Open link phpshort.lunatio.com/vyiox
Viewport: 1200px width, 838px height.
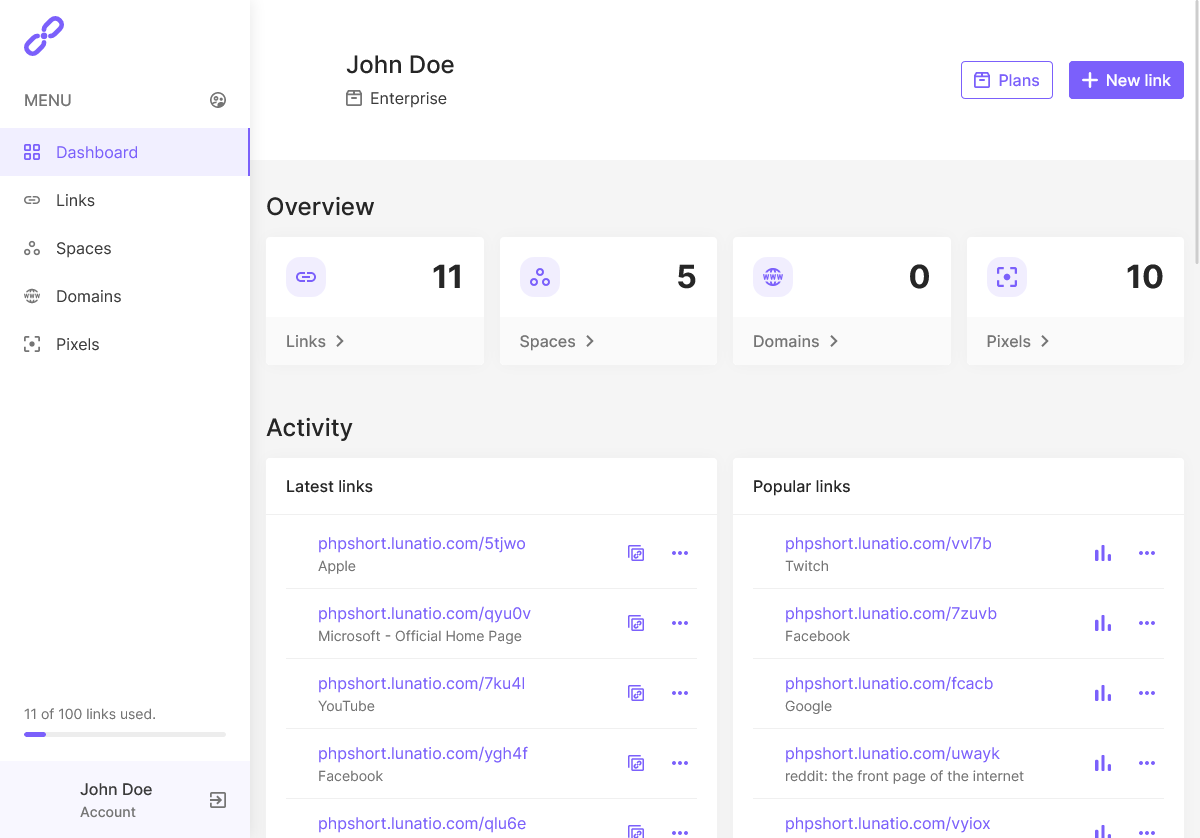point(888,824)
